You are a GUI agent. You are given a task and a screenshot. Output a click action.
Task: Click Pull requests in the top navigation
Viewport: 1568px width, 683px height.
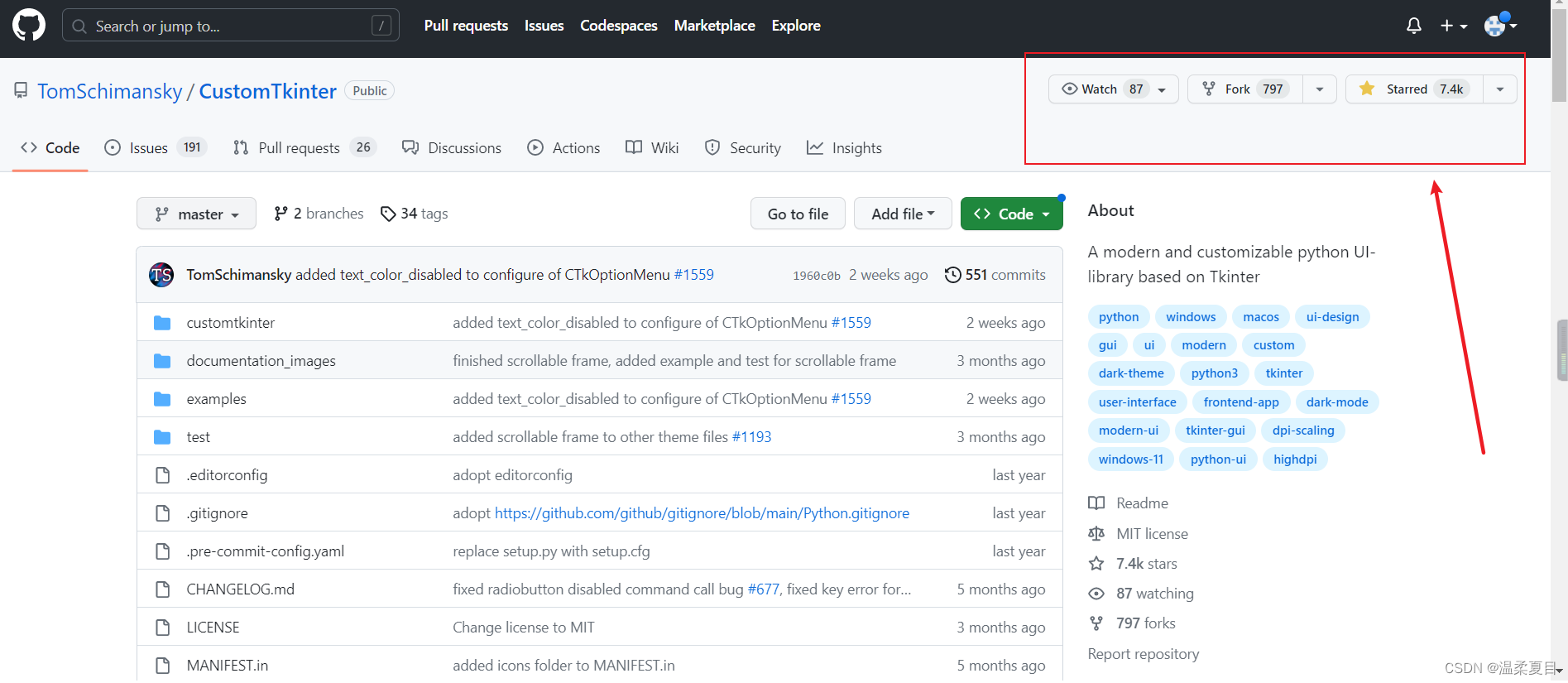tap(466, 26)
